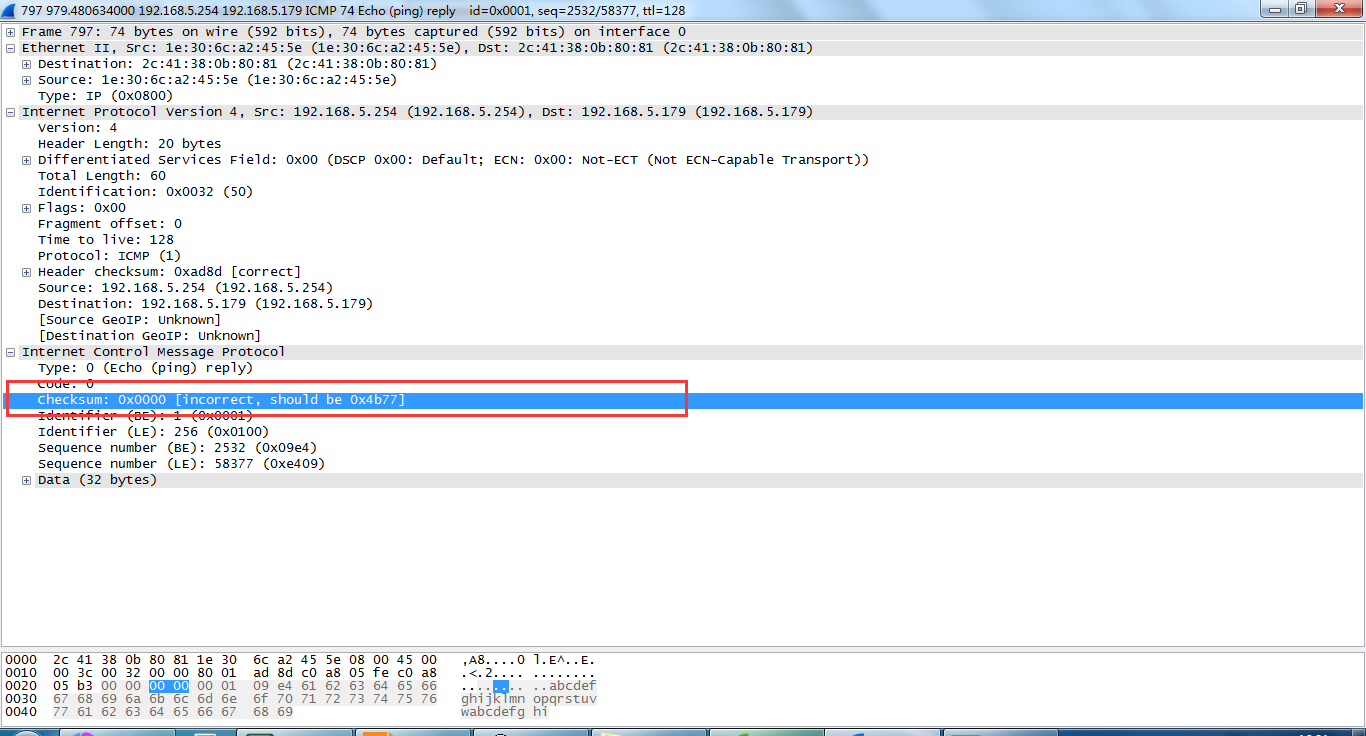Expand Ethernet Destination 2c:41:38:0b:80:81 node
The image size is (1366, 736).
point(27,64)
